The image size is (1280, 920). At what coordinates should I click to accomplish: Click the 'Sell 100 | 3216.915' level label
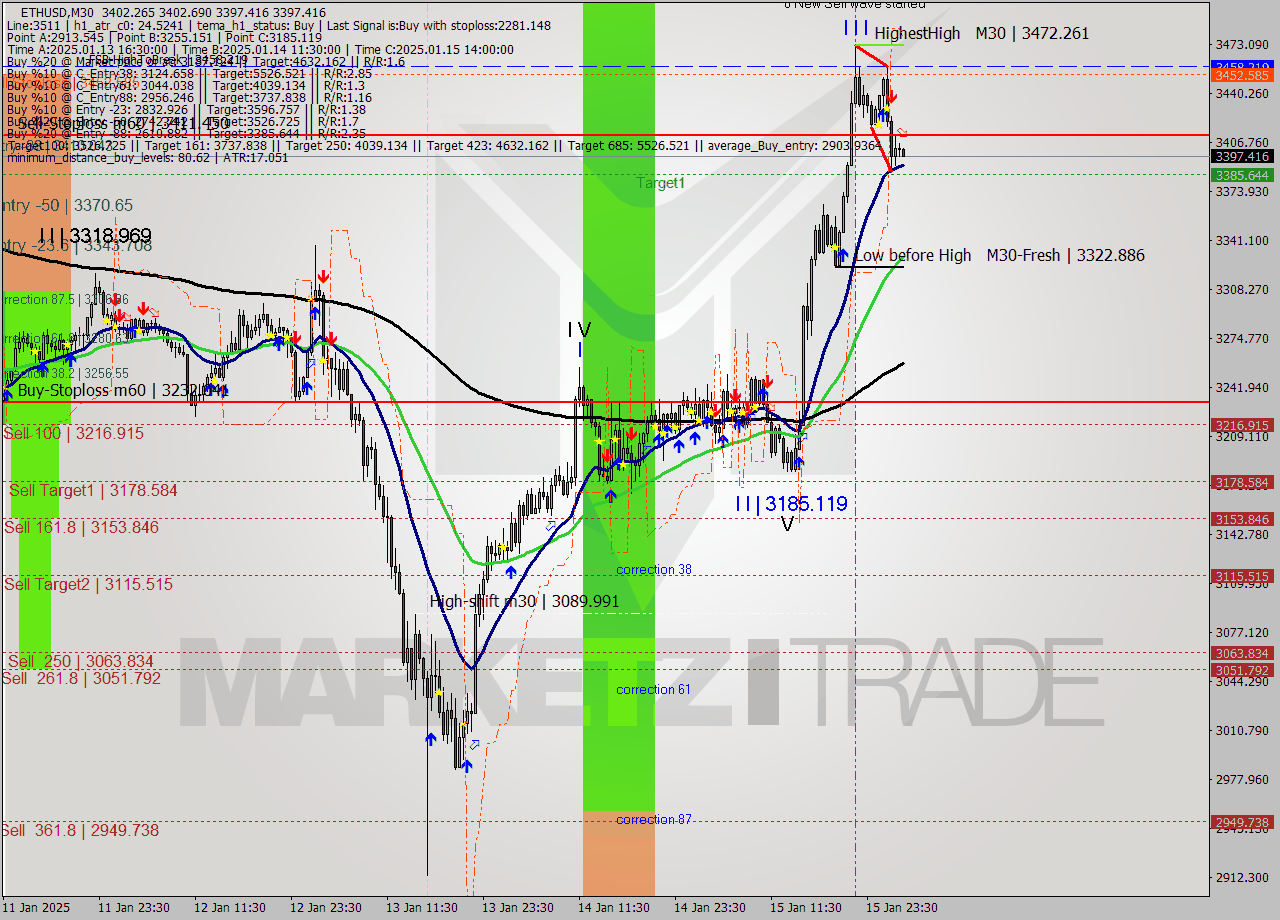tap(74, 433)
